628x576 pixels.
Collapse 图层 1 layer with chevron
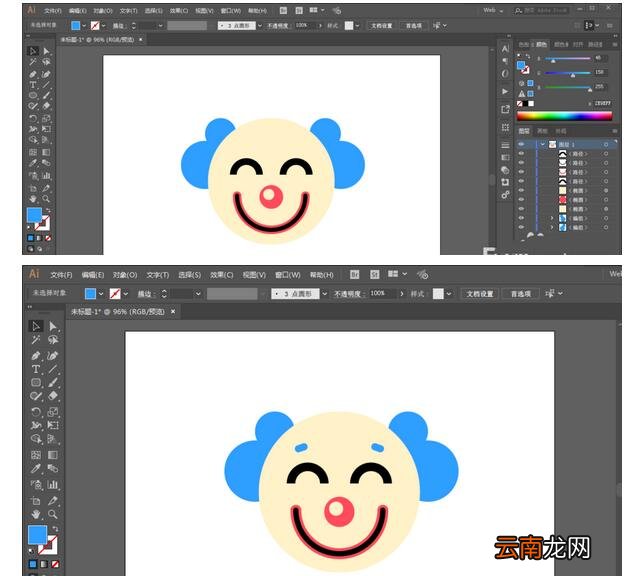543,144
